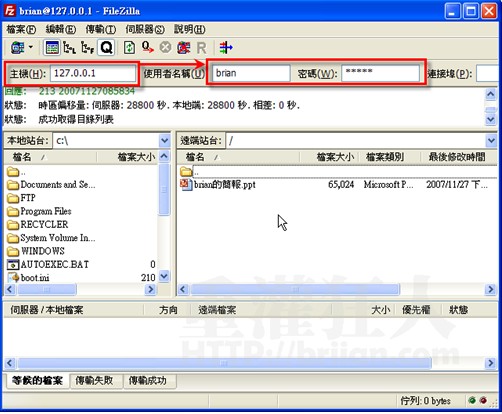This screenshot has width=502, height=414.
Task: Click the 主機 host input field
Action: [93, 73]
